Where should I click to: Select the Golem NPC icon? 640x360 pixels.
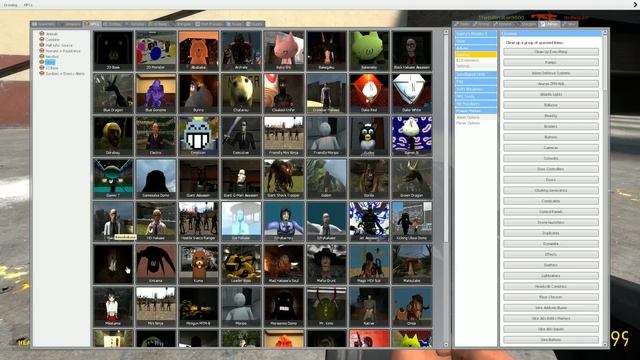(327, 179)
